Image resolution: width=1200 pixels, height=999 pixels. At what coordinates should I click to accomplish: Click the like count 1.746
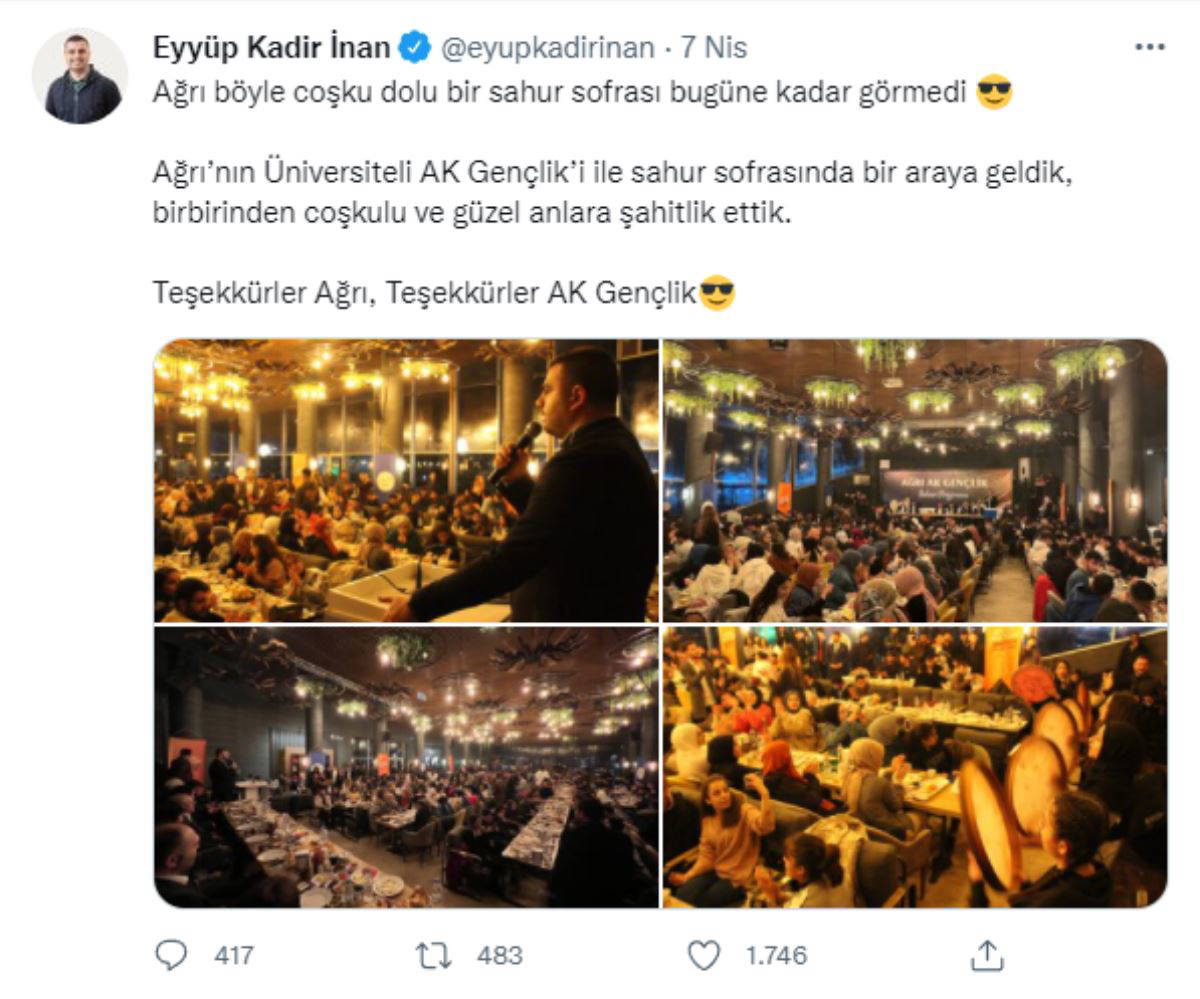776,956
